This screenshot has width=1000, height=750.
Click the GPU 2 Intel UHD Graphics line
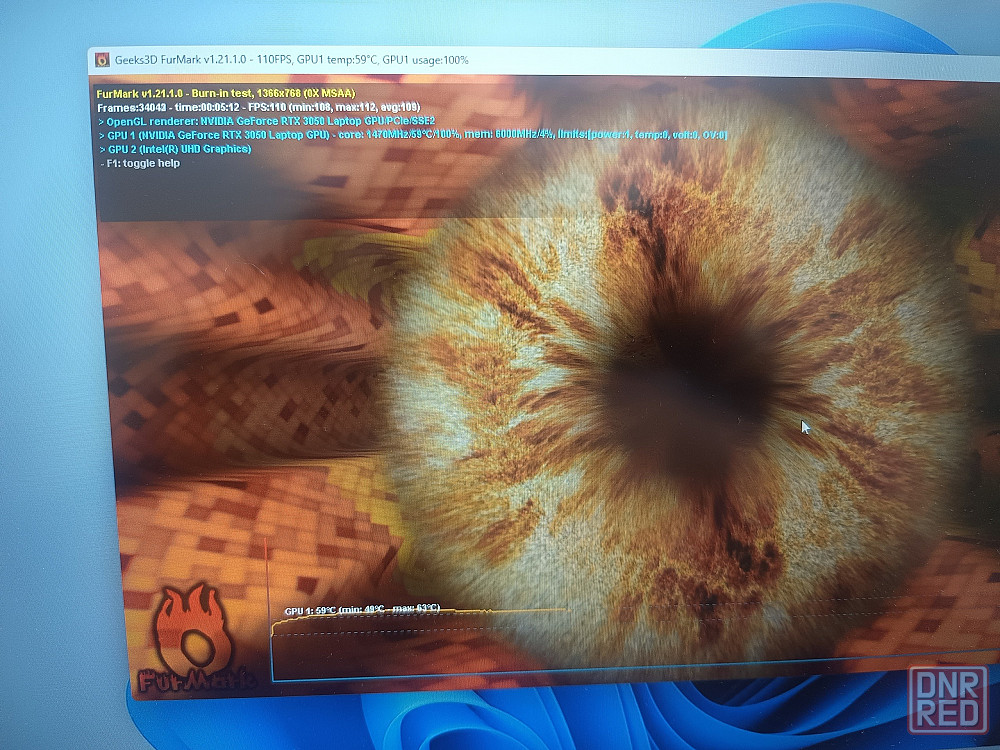coord(175,149)
